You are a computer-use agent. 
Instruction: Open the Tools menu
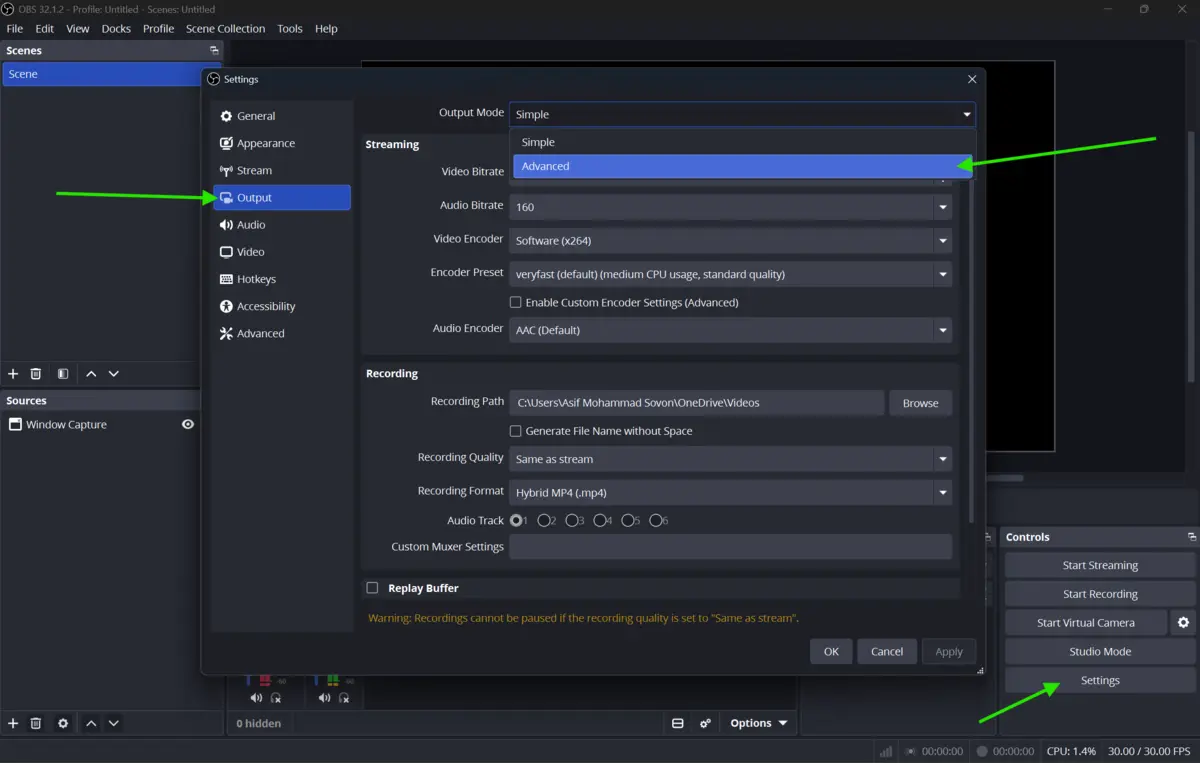point(290,29)
